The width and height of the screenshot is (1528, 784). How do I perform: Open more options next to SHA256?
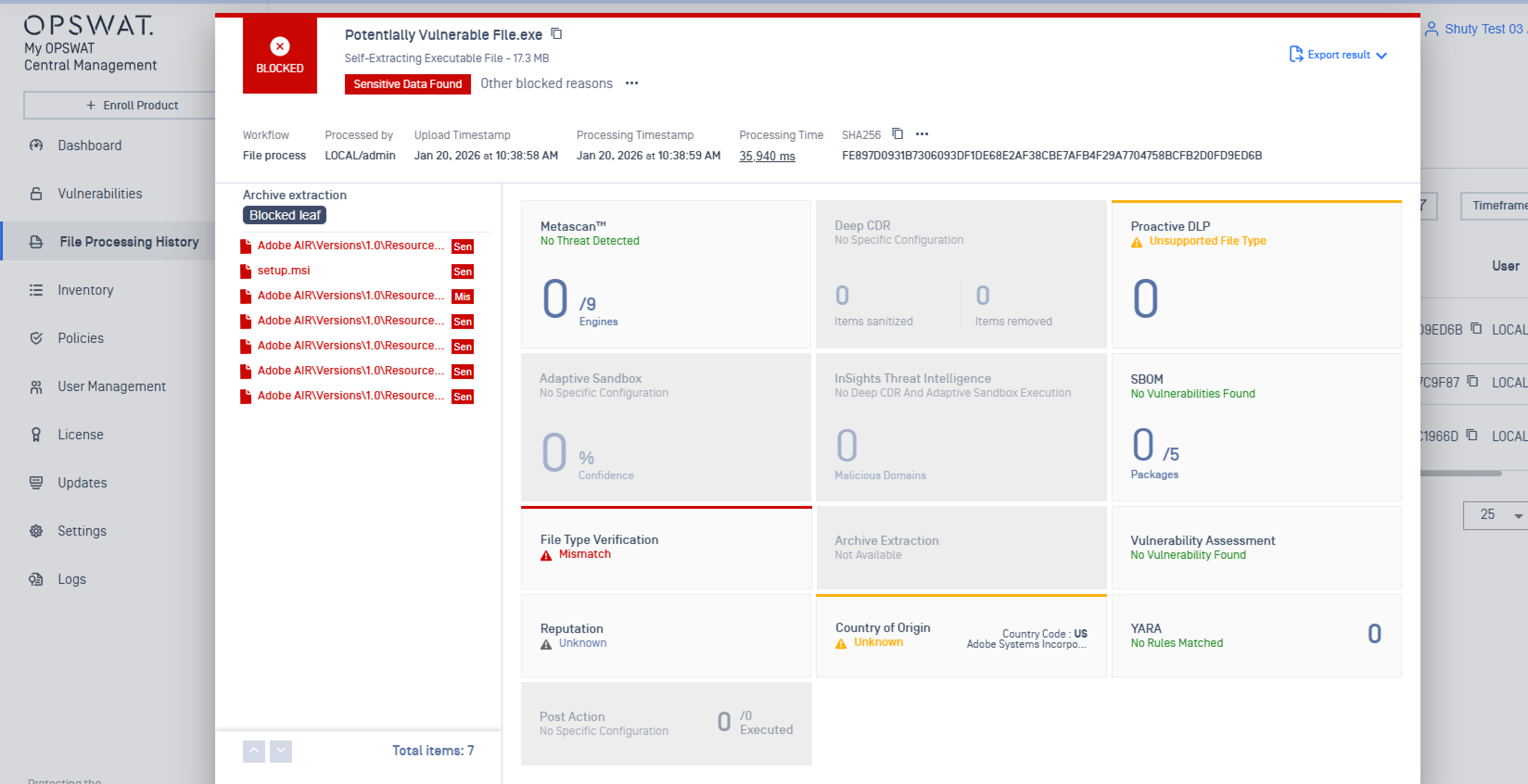click(x=922, y=134)
